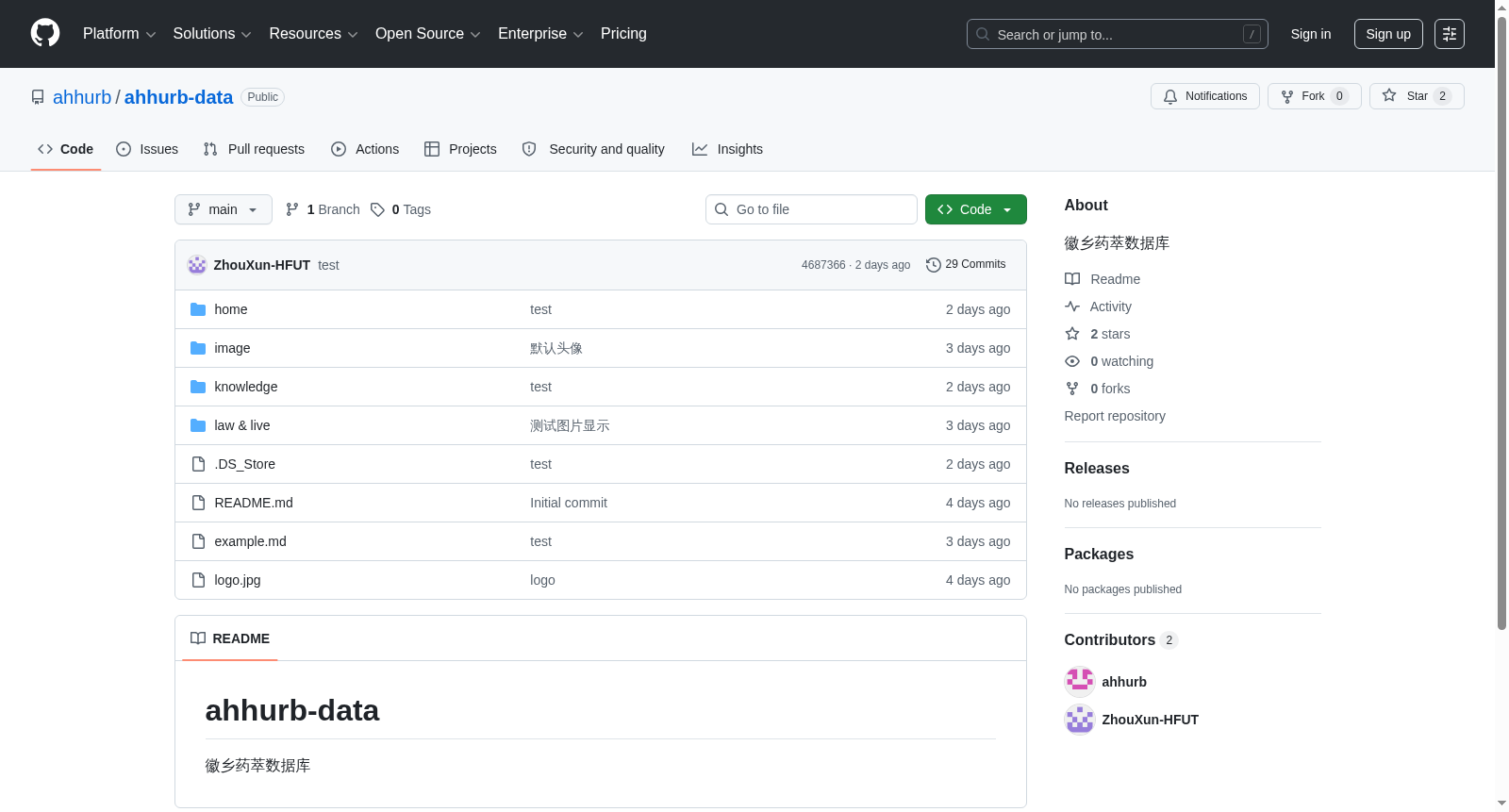
Task: Open the ahhurb-data repository name link
Action: pyautogui.click(x=178, y=97)
